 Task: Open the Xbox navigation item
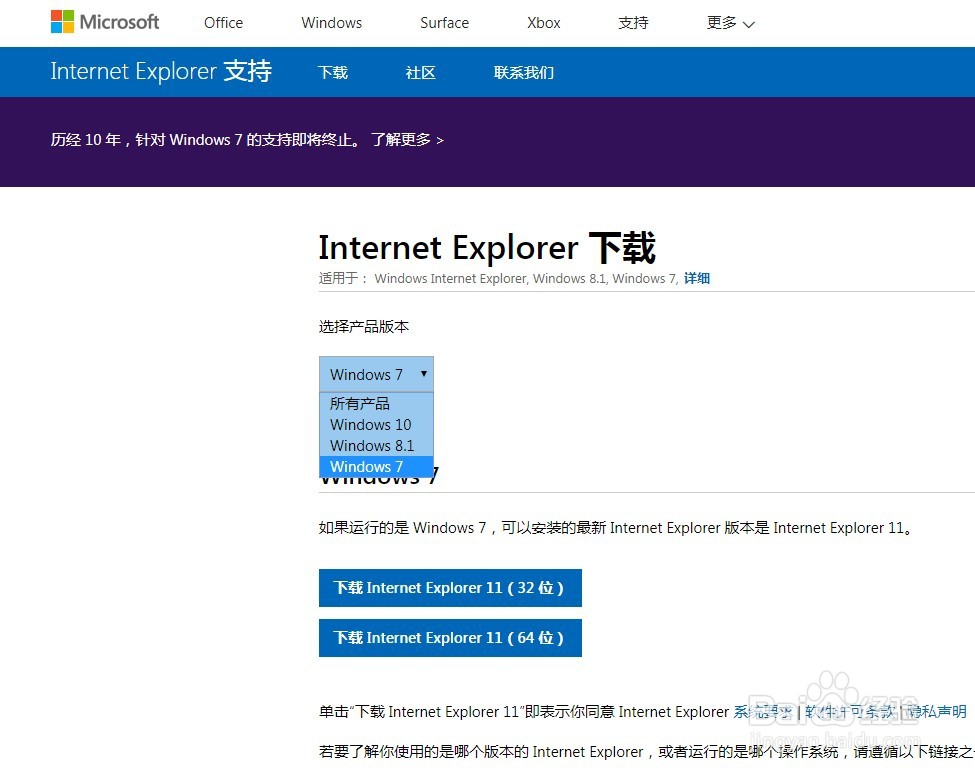[x=543, y=23]
